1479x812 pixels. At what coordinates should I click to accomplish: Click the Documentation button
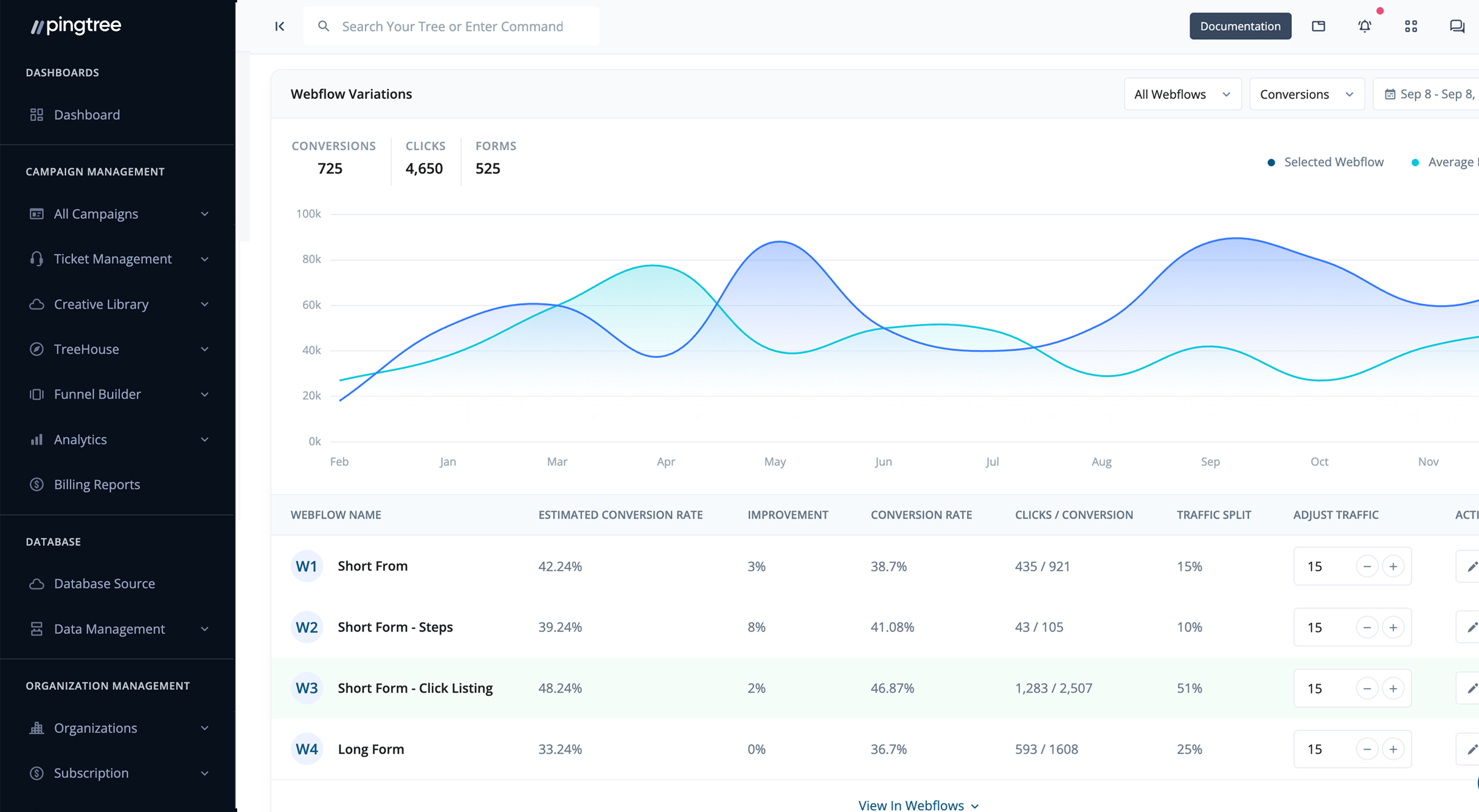pos(1240,26)
